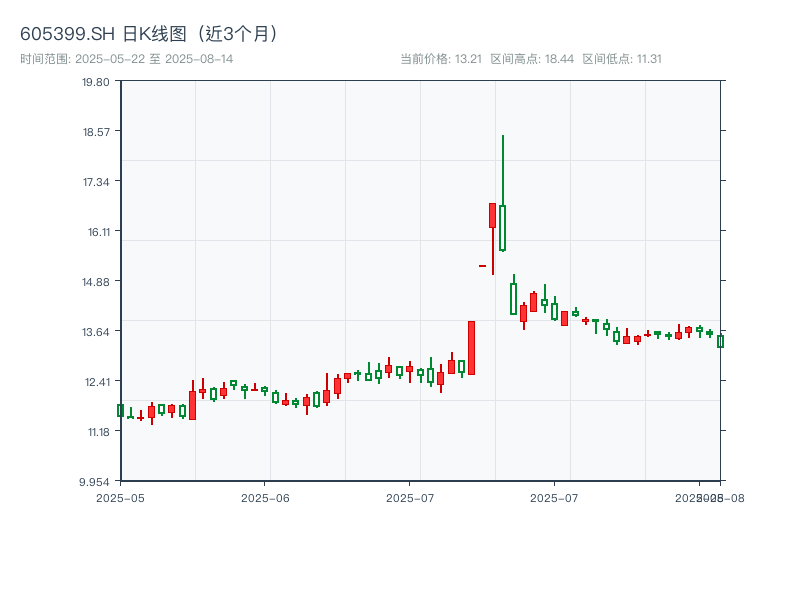Viewport: 800px width, 600px height.
Task: Click the first green candlestick at chart's left edge
Action: (x=120, y=410)
